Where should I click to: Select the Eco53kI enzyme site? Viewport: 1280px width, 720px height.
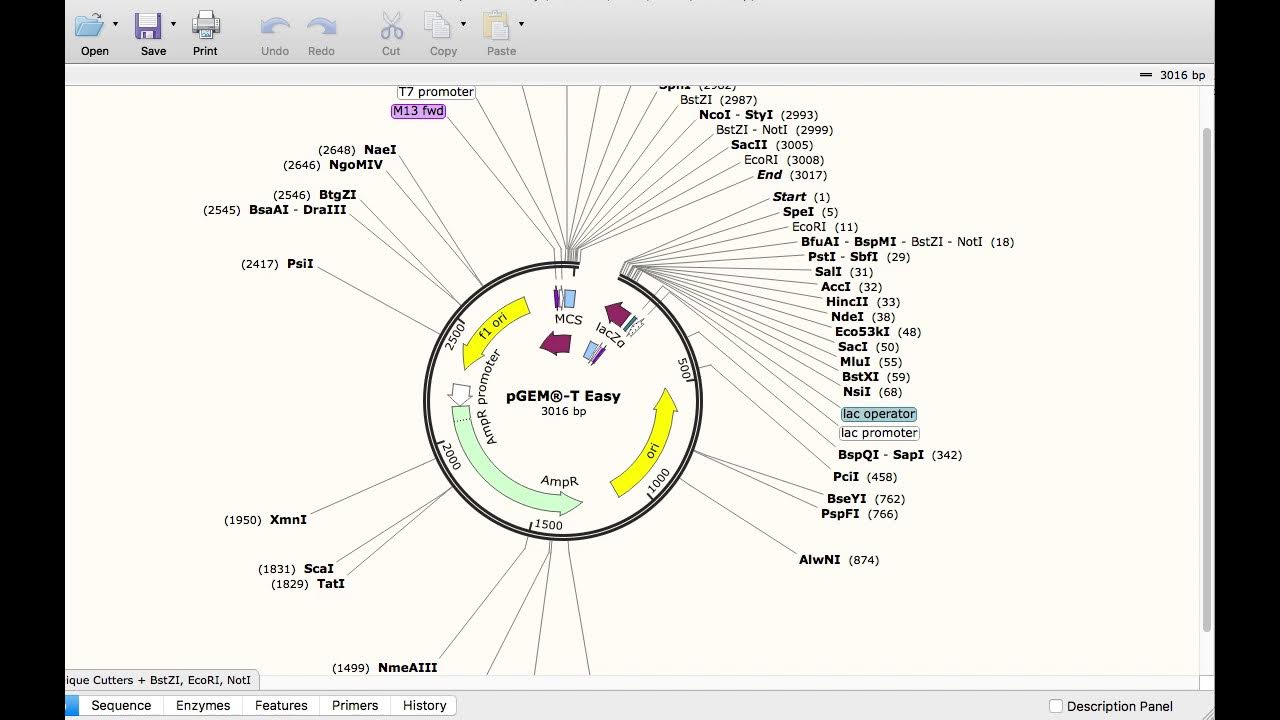pos(862,332)
